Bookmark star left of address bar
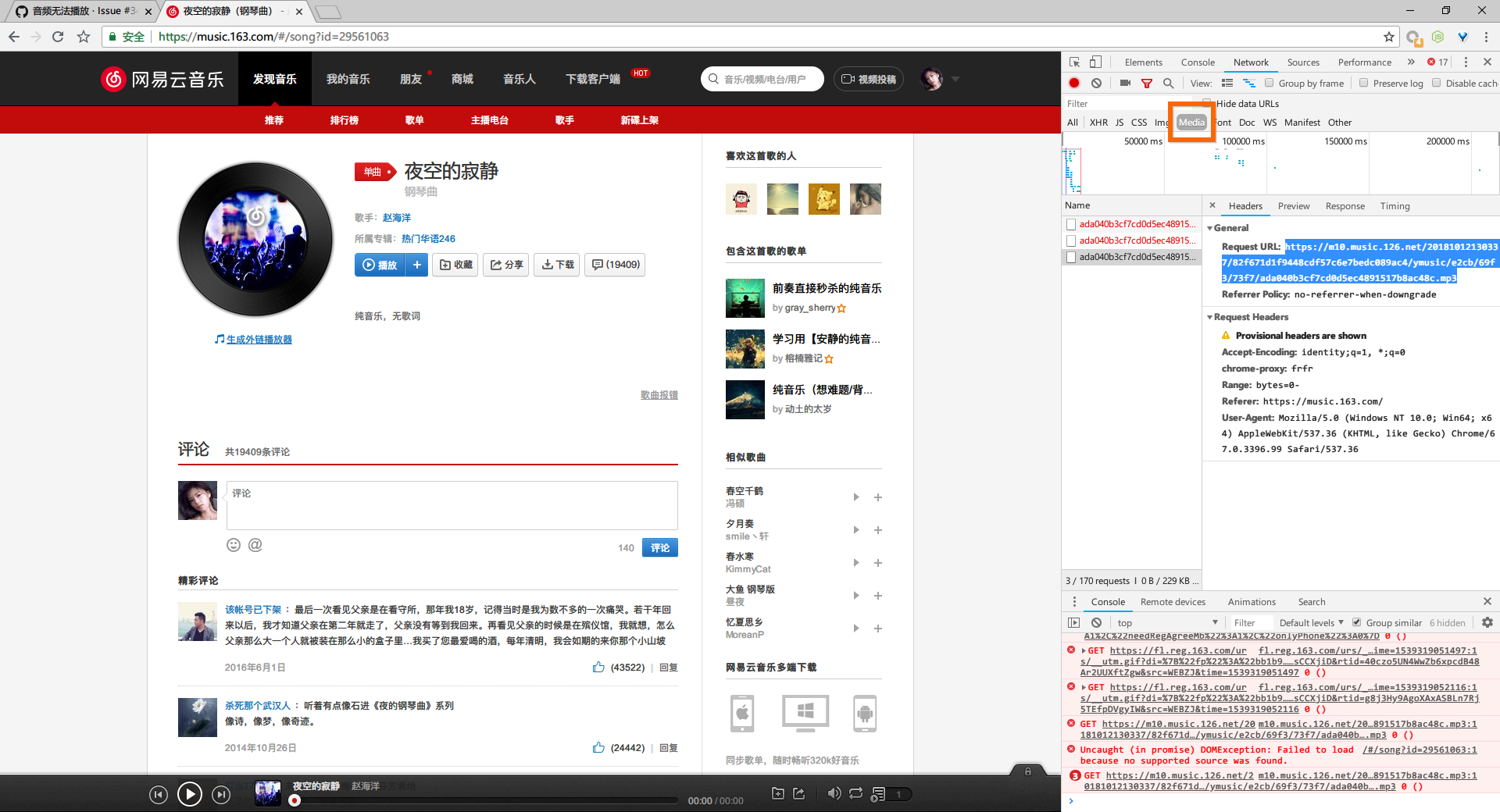 click(x=84, y=37)
